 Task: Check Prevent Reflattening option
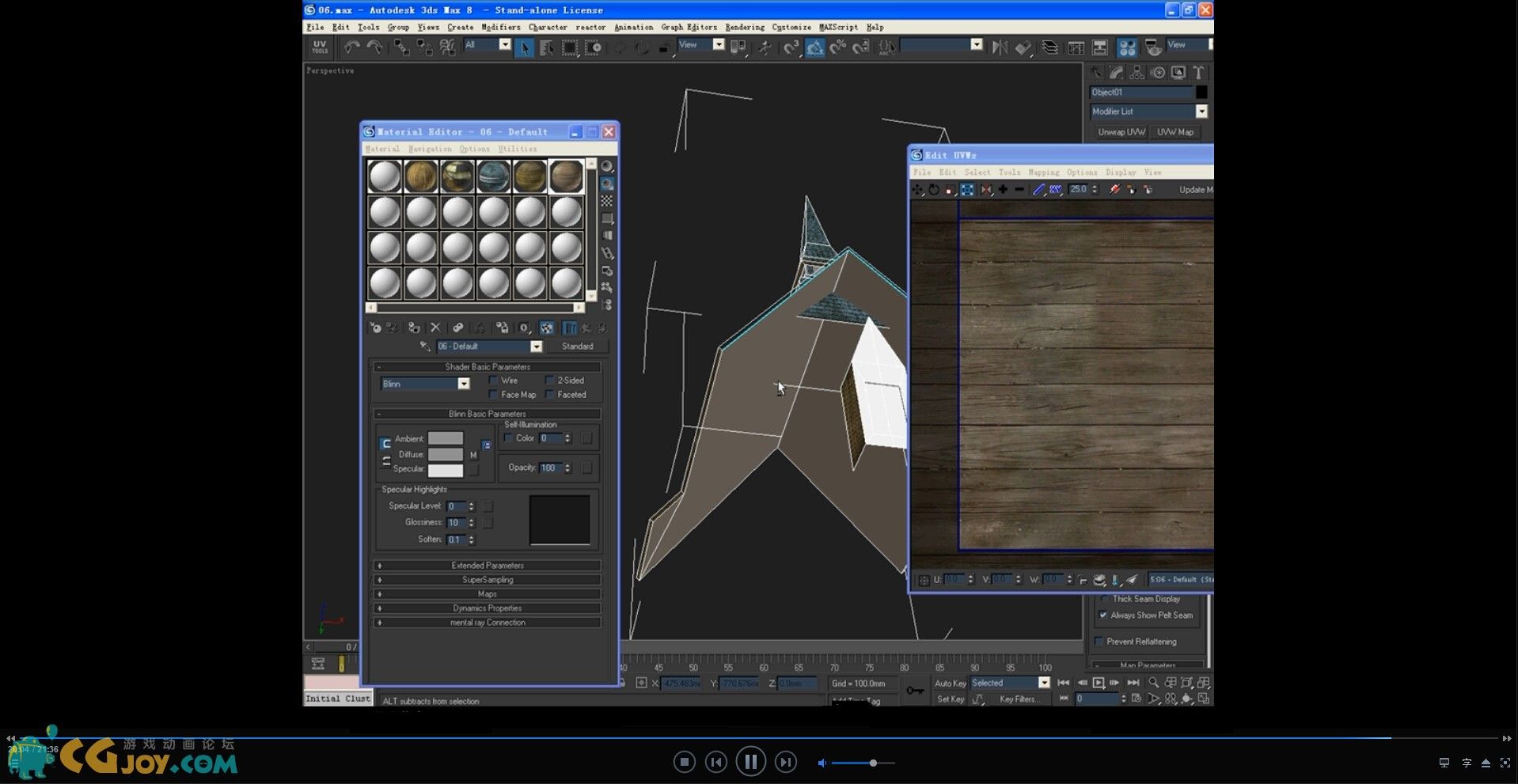pos(1099,642)
